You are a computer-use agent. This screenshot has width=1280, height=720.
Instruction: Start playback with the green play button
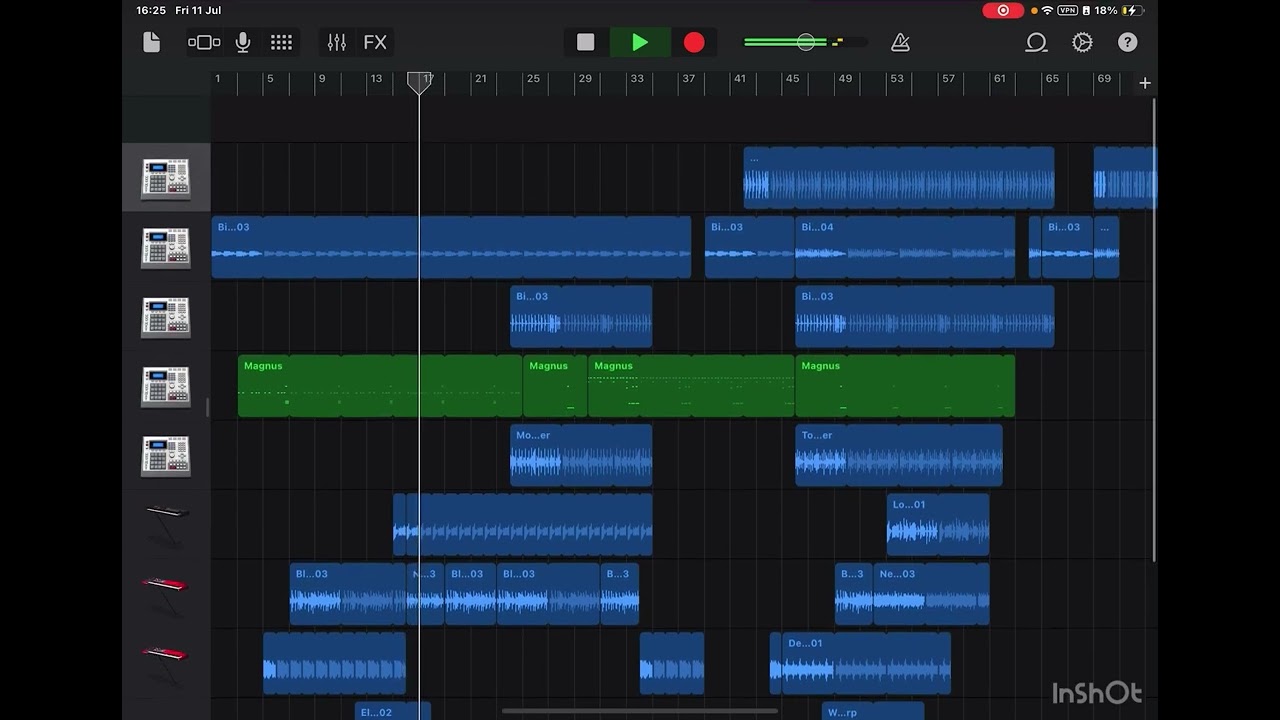pos(640,42)
